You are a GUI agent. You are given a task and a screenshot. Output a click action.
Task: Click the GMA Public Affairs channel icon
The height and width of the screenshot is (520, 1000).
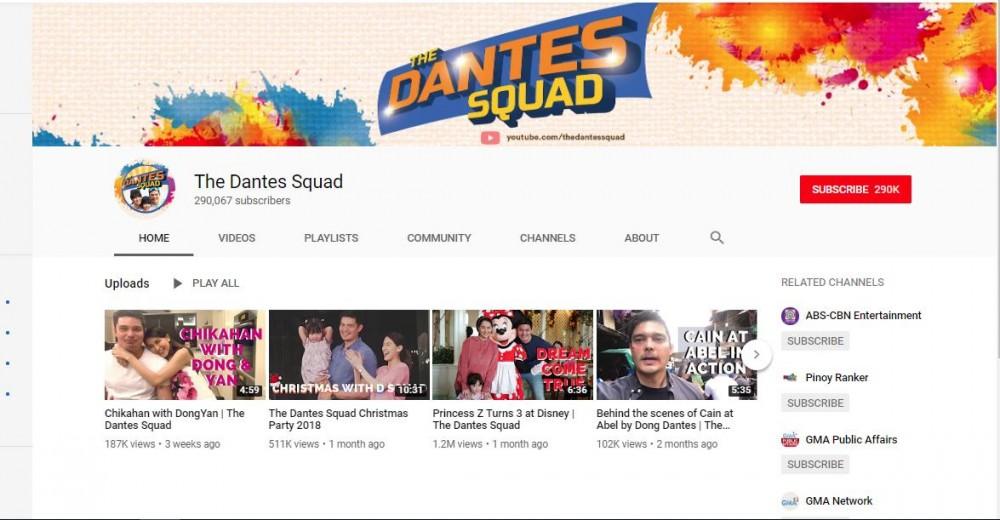(790, 440)
